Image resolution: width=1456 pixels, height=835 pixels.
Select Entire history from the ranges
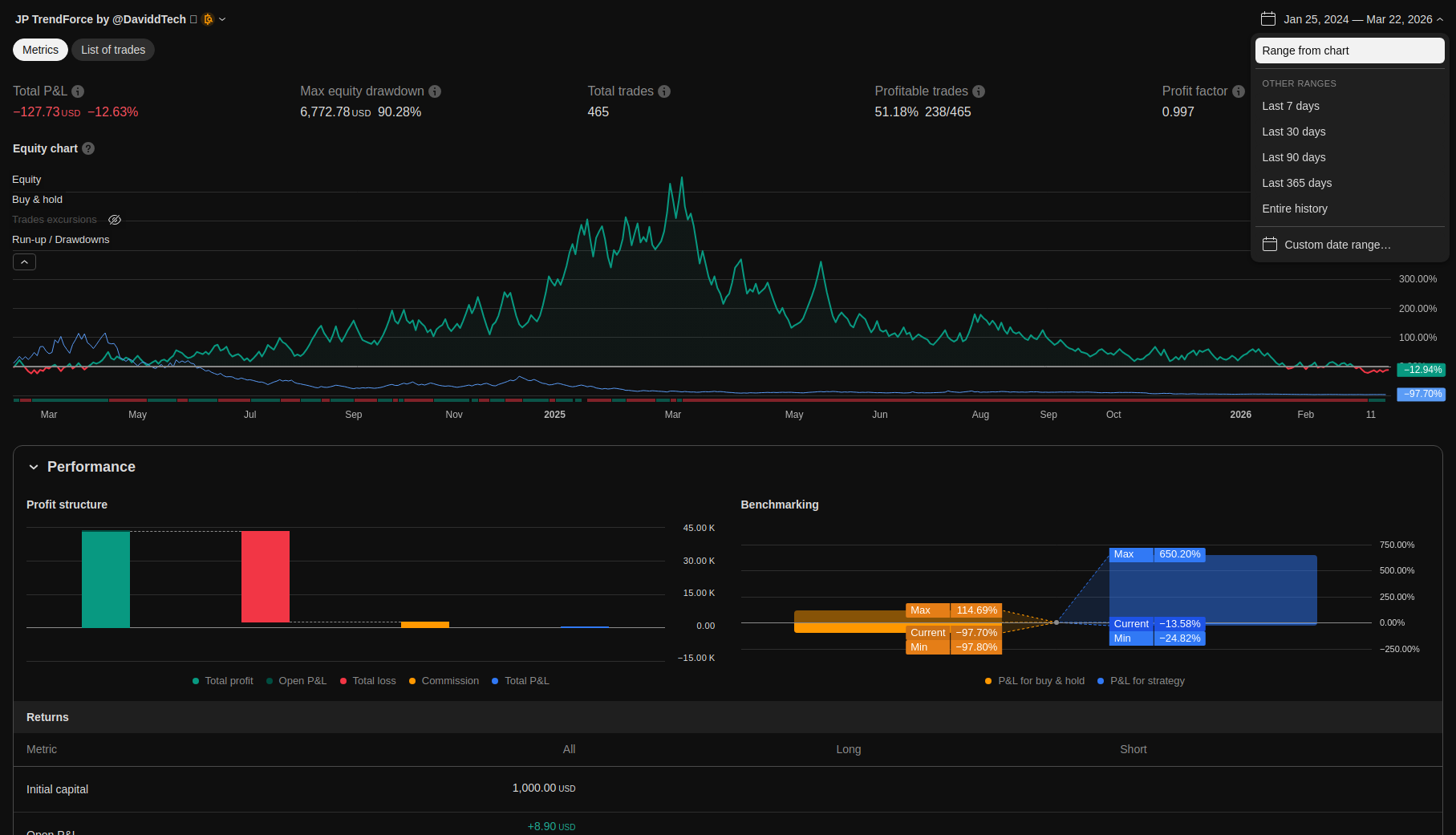tap(1294, 209)
